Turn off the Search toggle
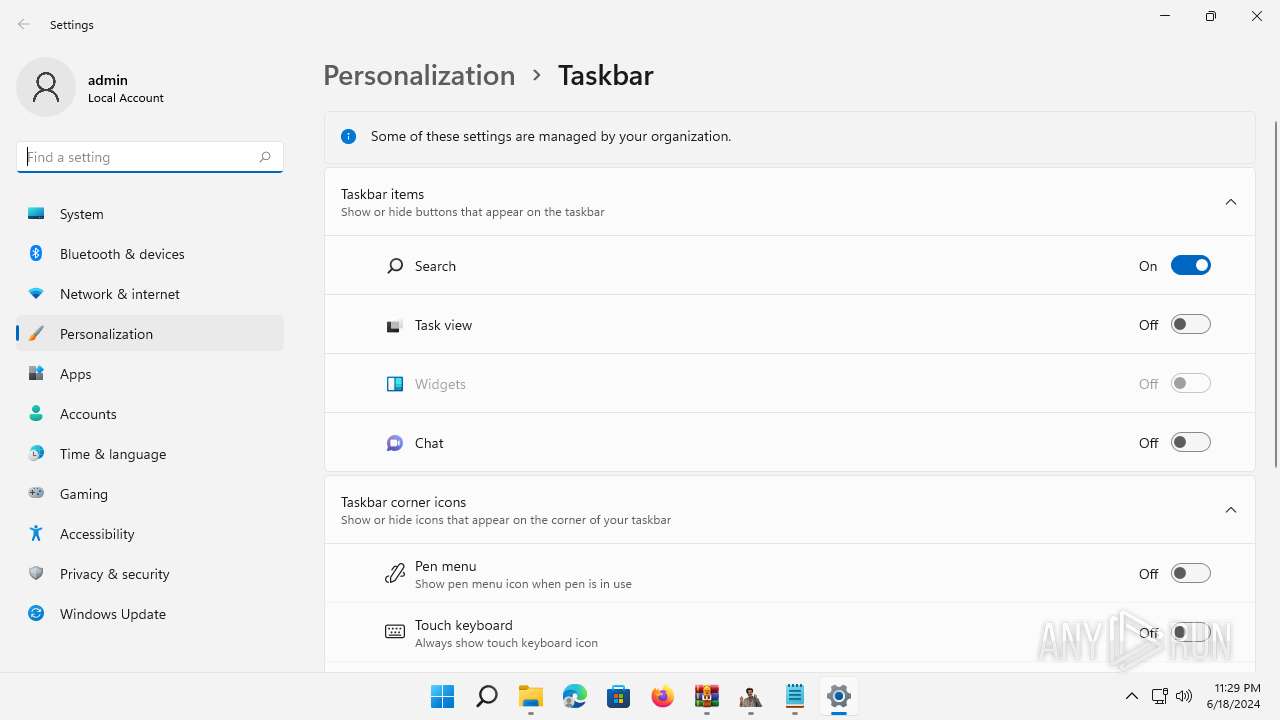The width and height of the screenshot is (1280, 720). click(1191, 265)
